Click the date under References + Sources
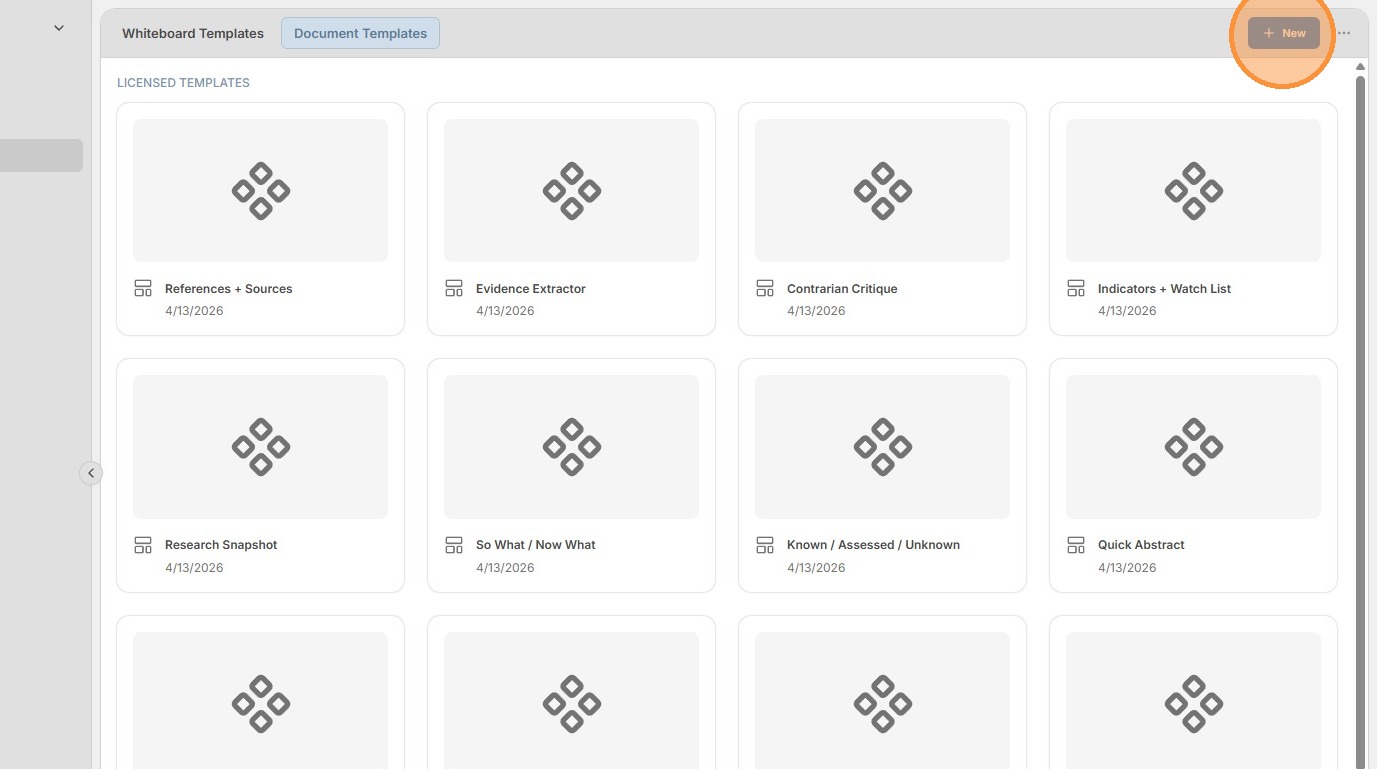The width and height of the screenshot is (1377, 769). click(194, 311)
